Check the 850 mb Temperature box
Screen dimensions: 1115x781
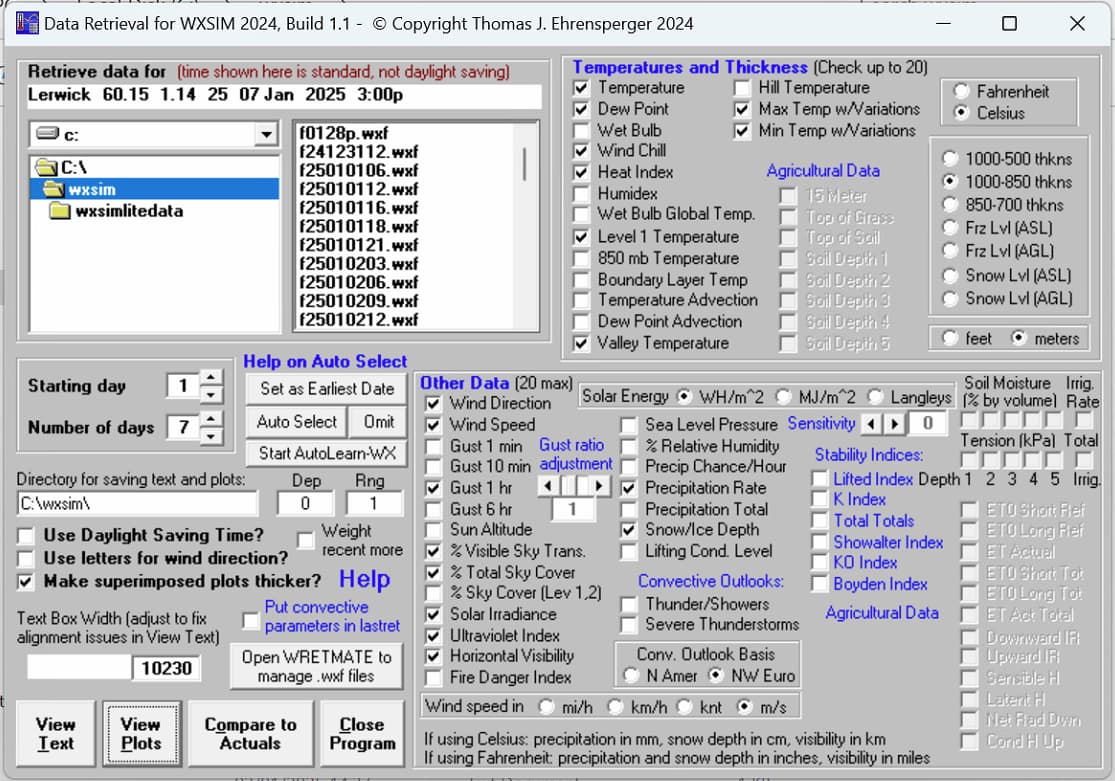(x=582, y=258)
